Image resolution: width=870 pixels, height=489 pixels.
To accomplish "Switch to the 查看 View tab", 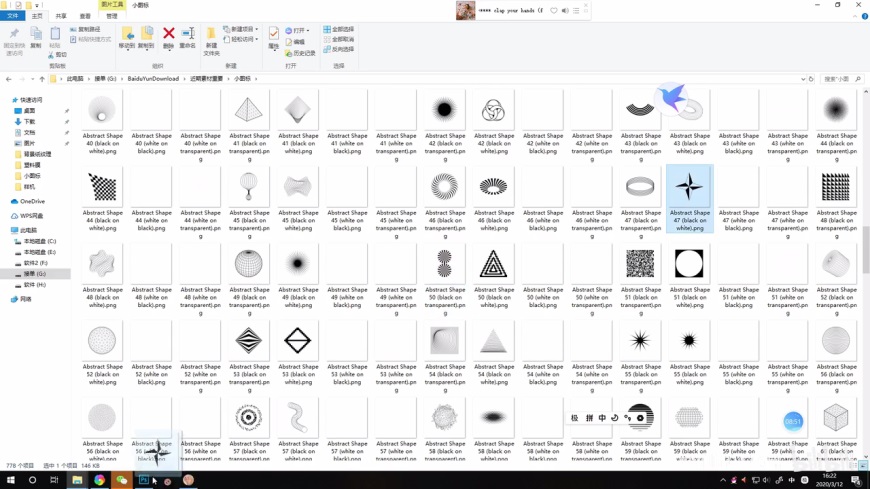I will point(85,16).
